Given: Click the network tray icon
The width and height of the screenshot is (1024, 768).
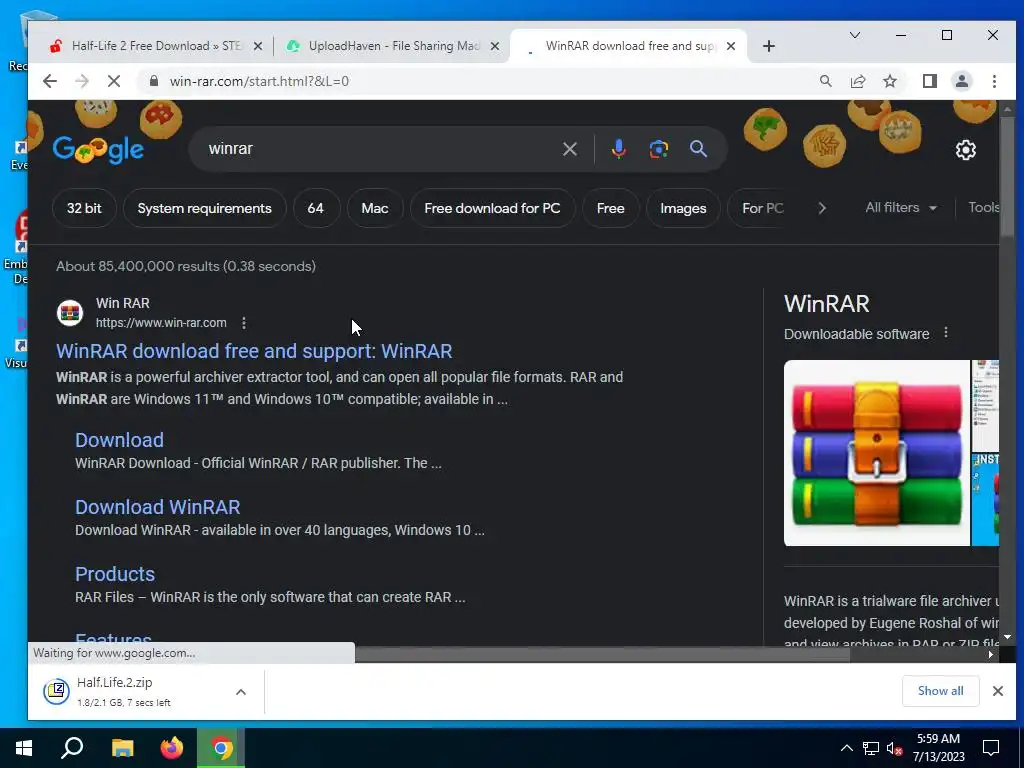Looking at the screenshot, I should coord(871,748).
